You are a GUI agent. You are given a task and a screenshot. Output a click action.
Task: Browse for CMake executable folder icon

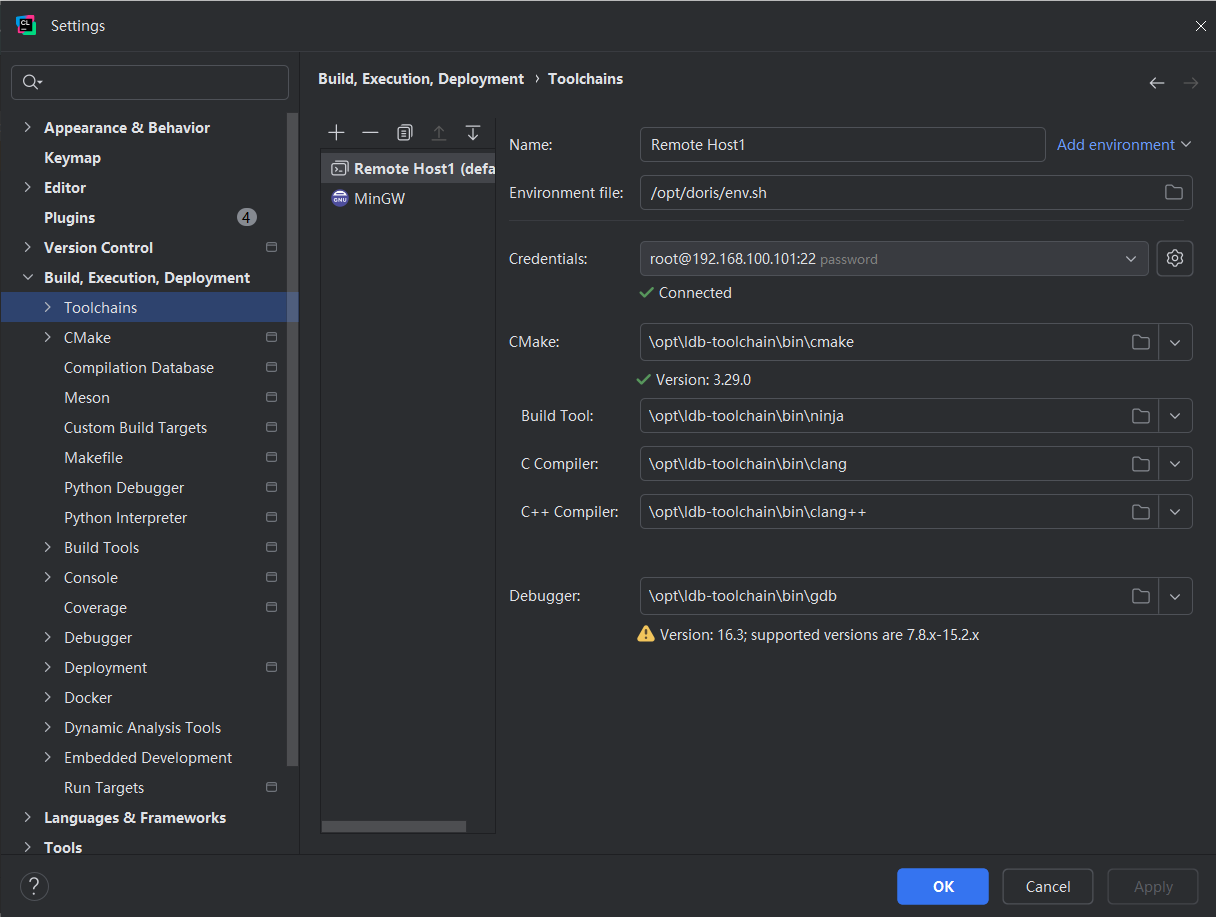[1140, 342]
